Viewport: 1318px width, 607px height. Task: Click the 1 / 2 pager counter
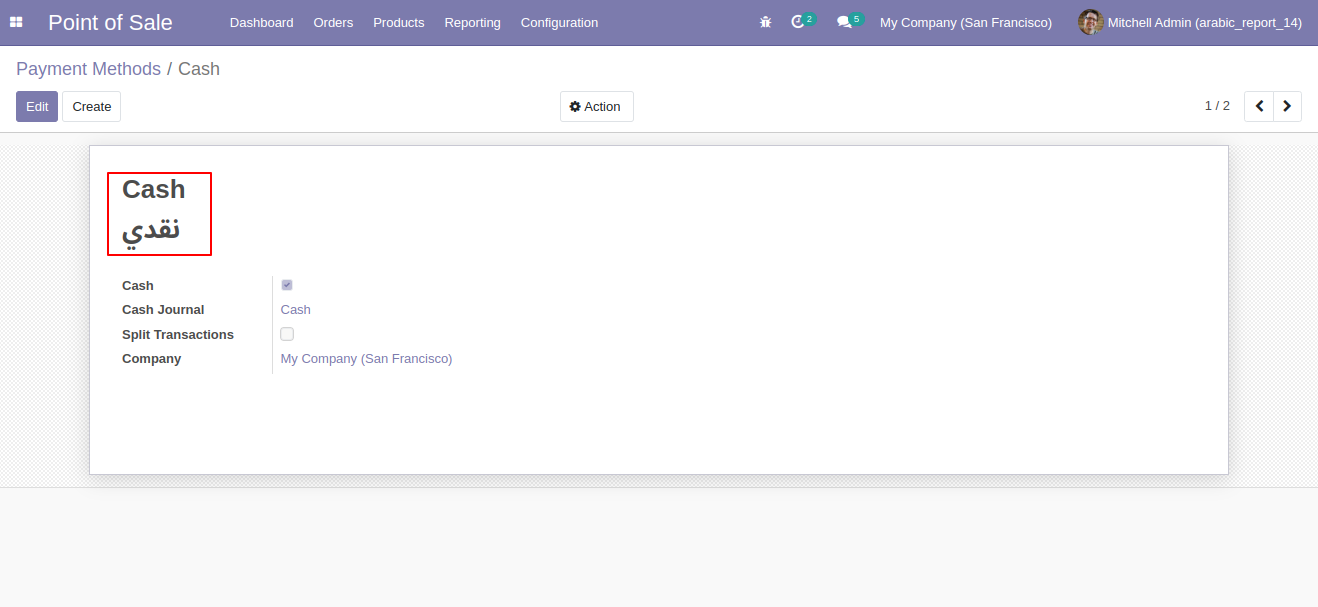(1217, 106)
